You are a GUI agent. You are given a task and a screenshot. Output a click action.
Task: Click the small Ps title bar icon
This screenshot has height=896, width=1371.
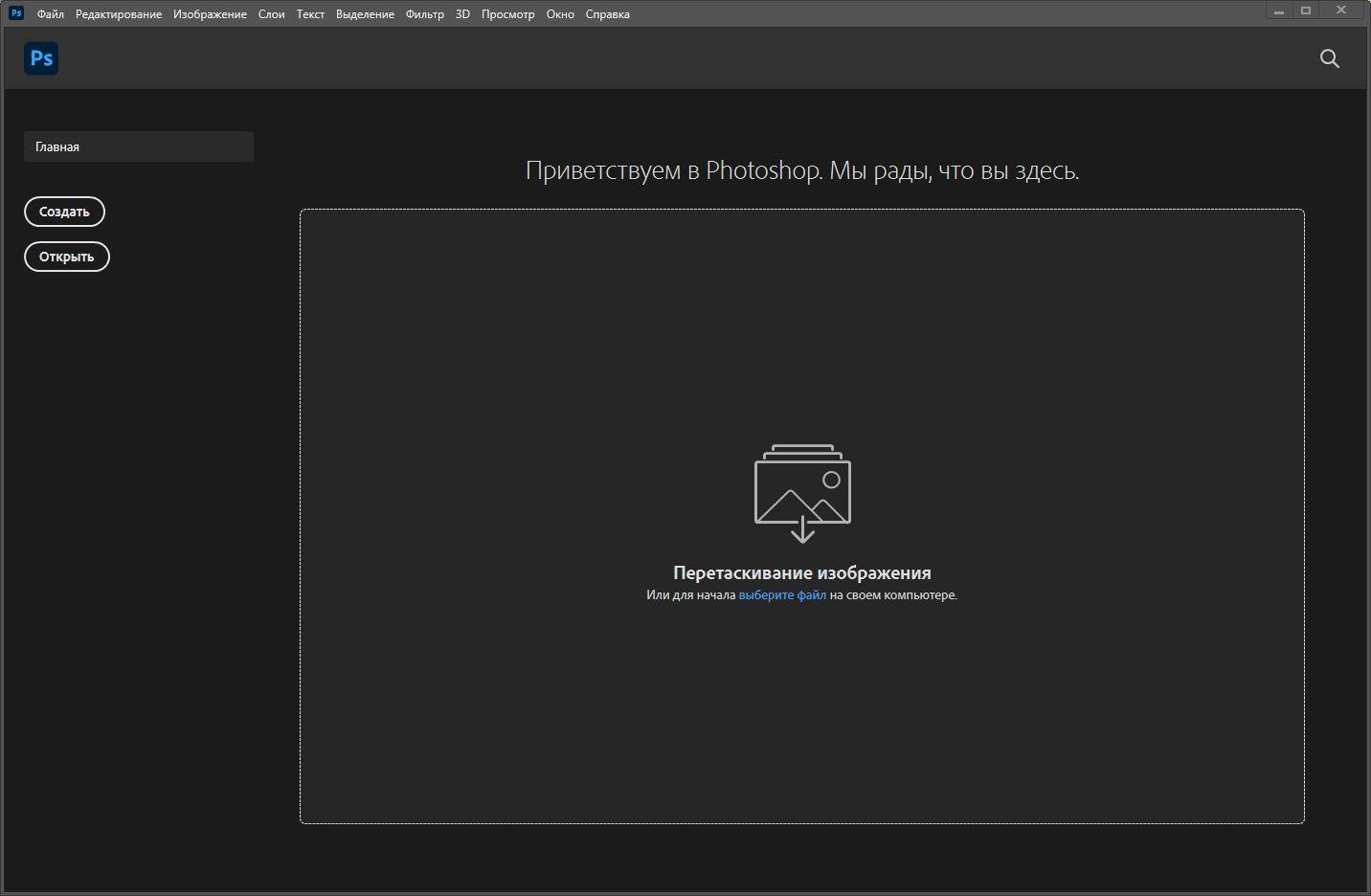coord(16,13)
